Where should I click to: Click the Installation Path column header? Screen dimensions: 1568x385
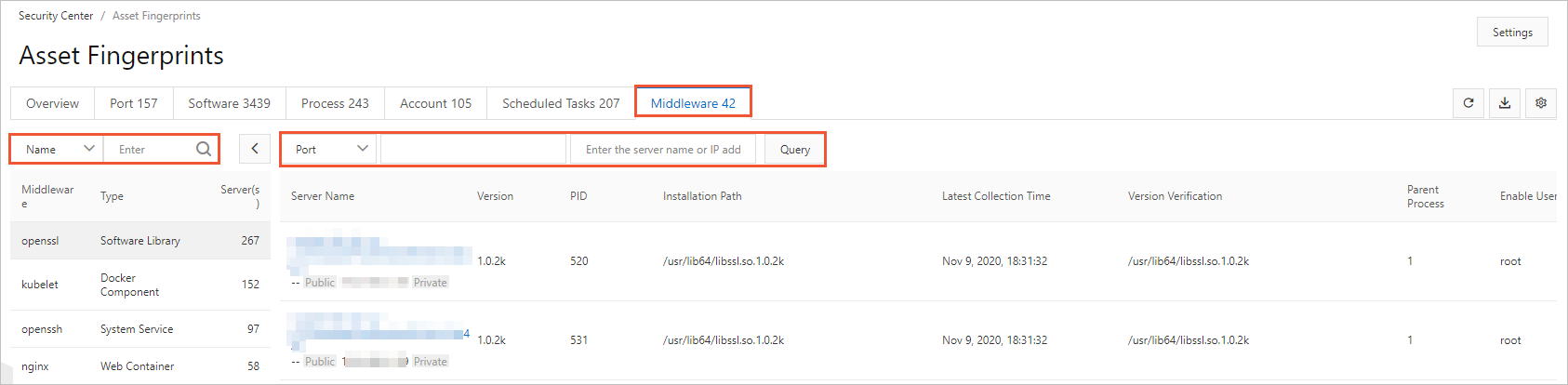702,196
